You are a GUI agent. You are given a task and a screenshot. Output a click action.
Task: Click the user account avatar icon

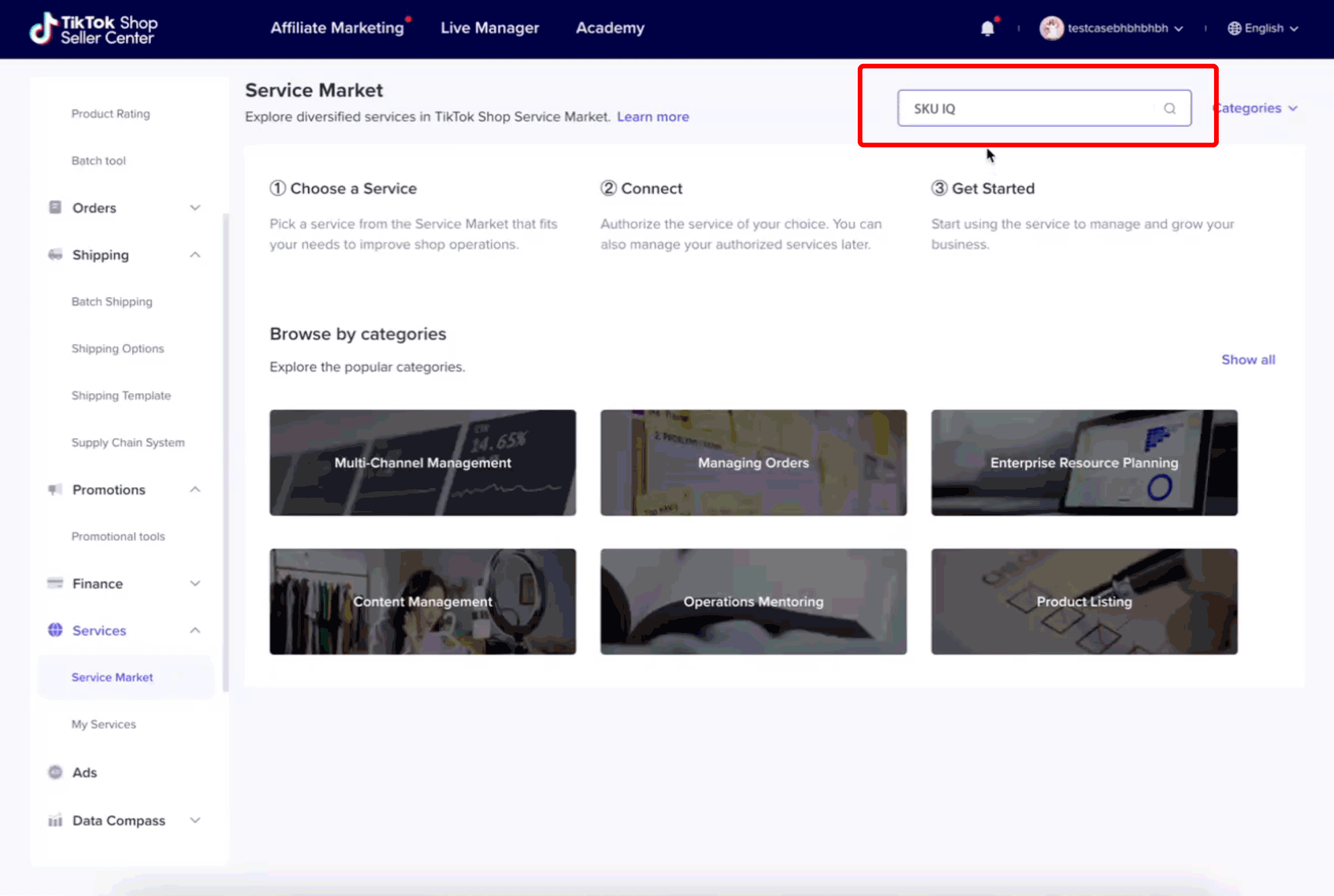[1050, 28]
